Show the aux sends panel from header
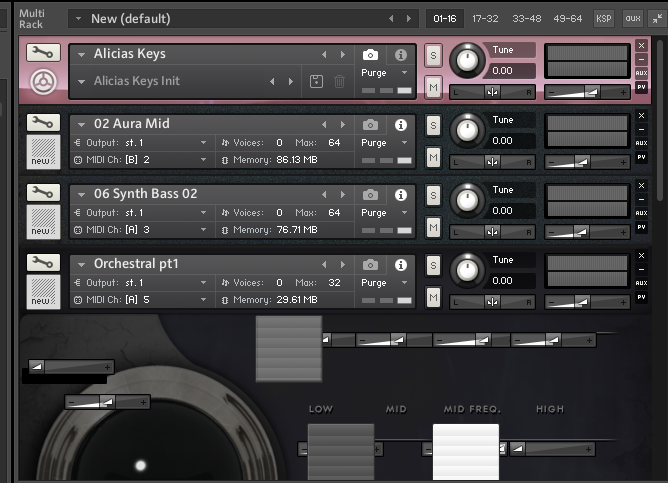668x483 pixels. 633,19
